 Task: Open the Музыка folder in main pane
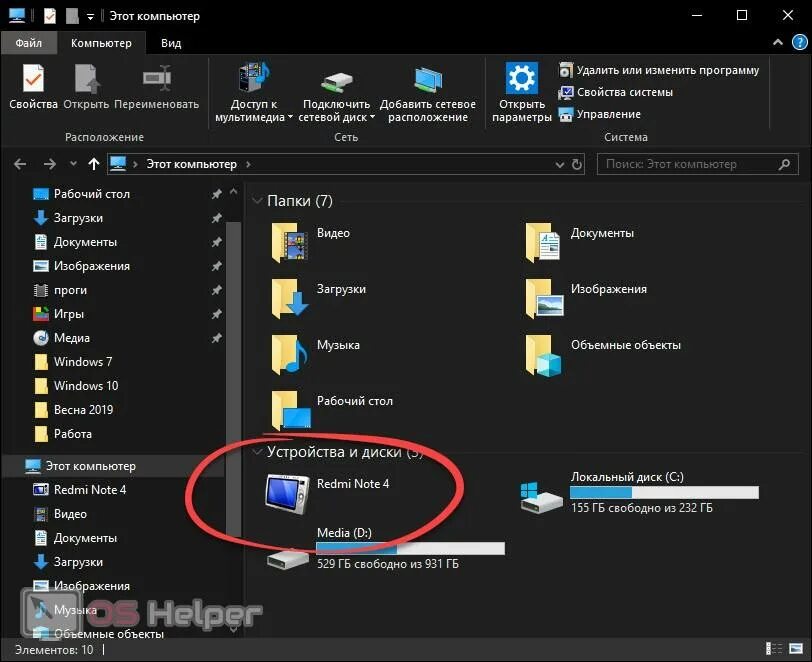coord(290,354)
